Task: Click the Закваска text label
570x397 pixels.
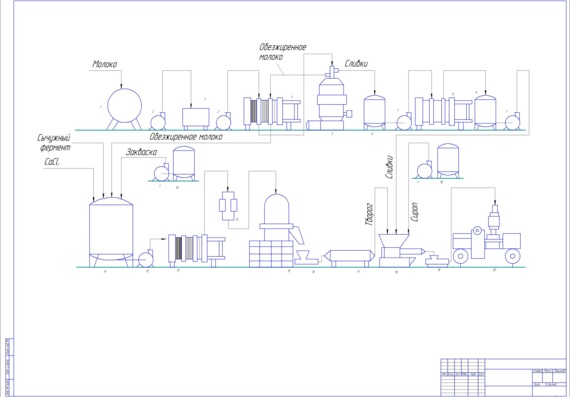Action: click(141, 152)
